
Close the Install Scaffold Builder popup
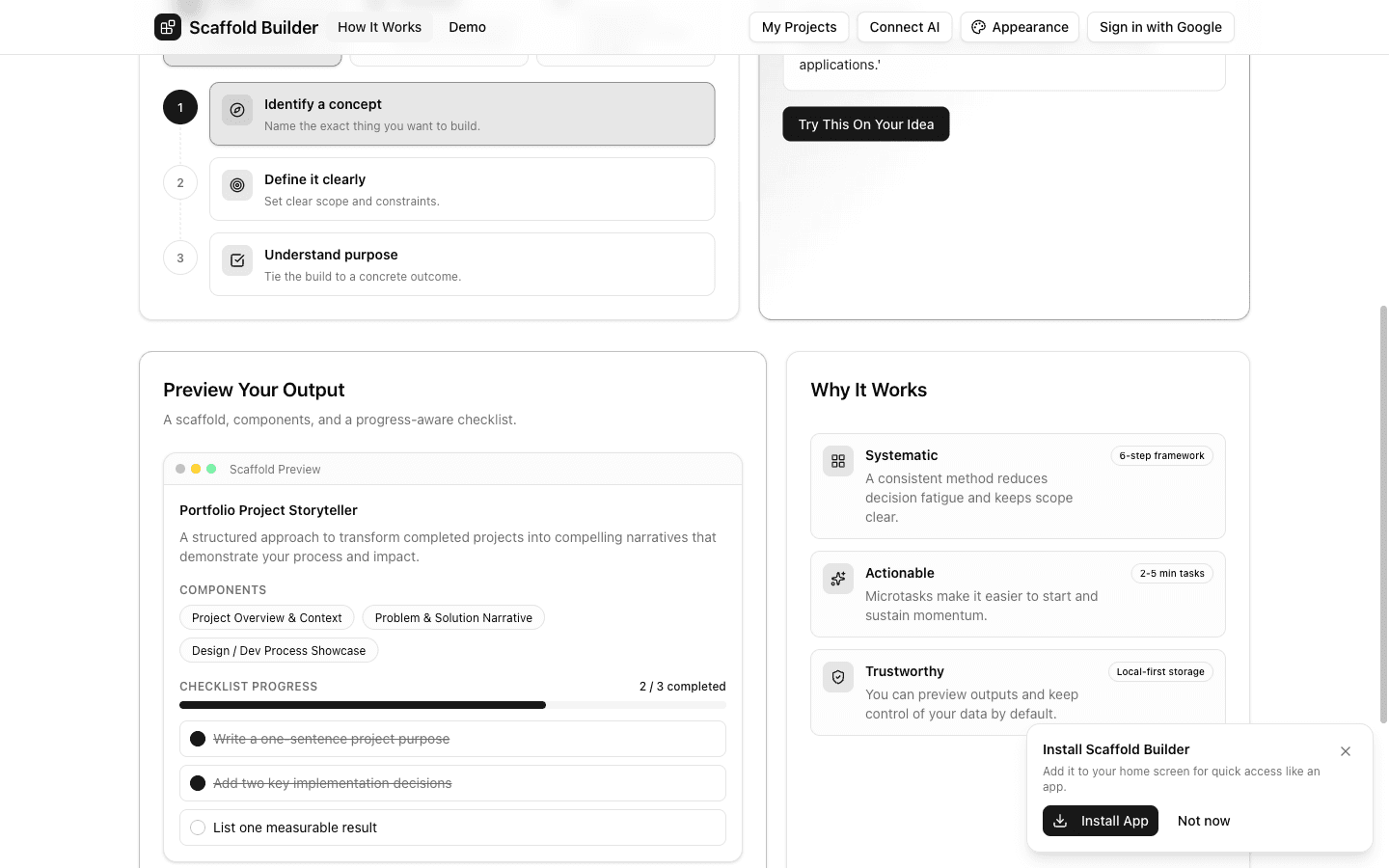1346,751
